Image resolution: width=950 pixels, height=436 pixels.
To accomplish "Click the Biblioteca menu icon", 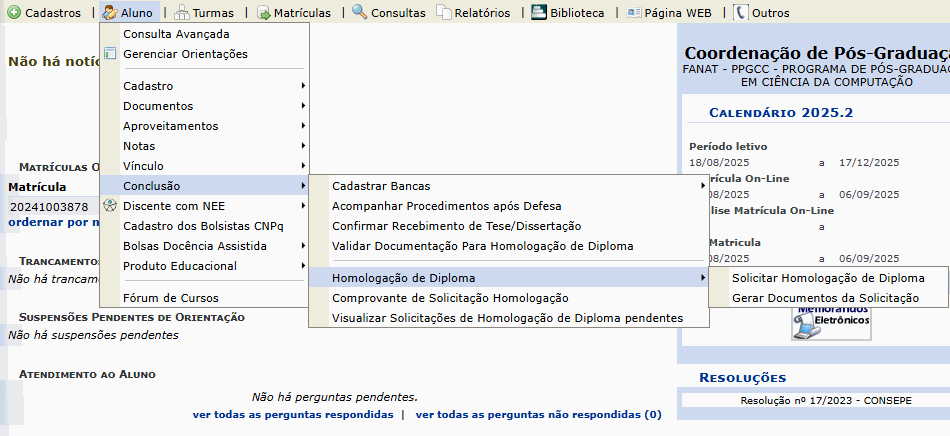I will coord(538,13).
